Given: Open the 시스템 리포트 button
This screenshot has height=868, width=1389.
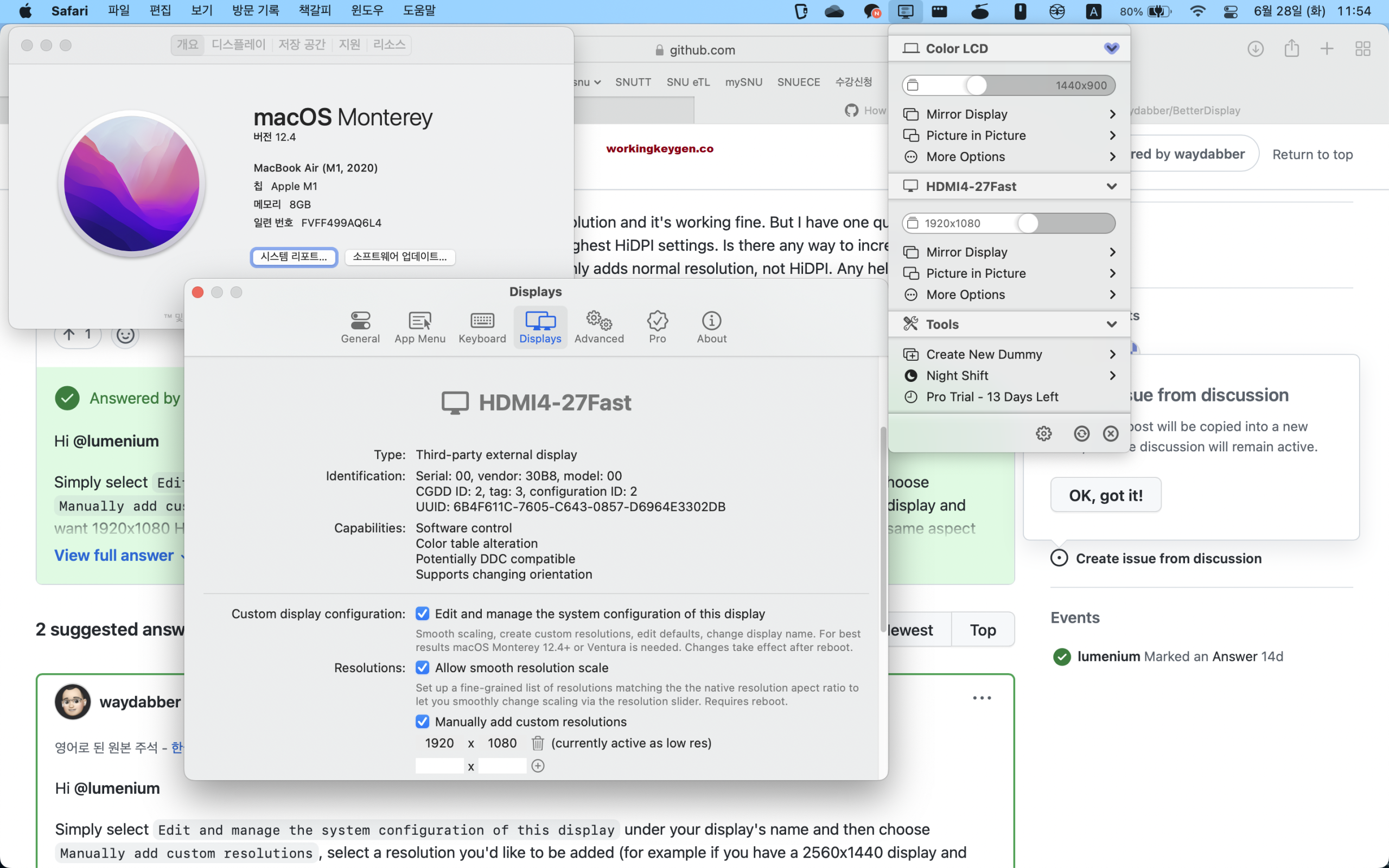Looking at the screenshot, I should pos(294,257).
